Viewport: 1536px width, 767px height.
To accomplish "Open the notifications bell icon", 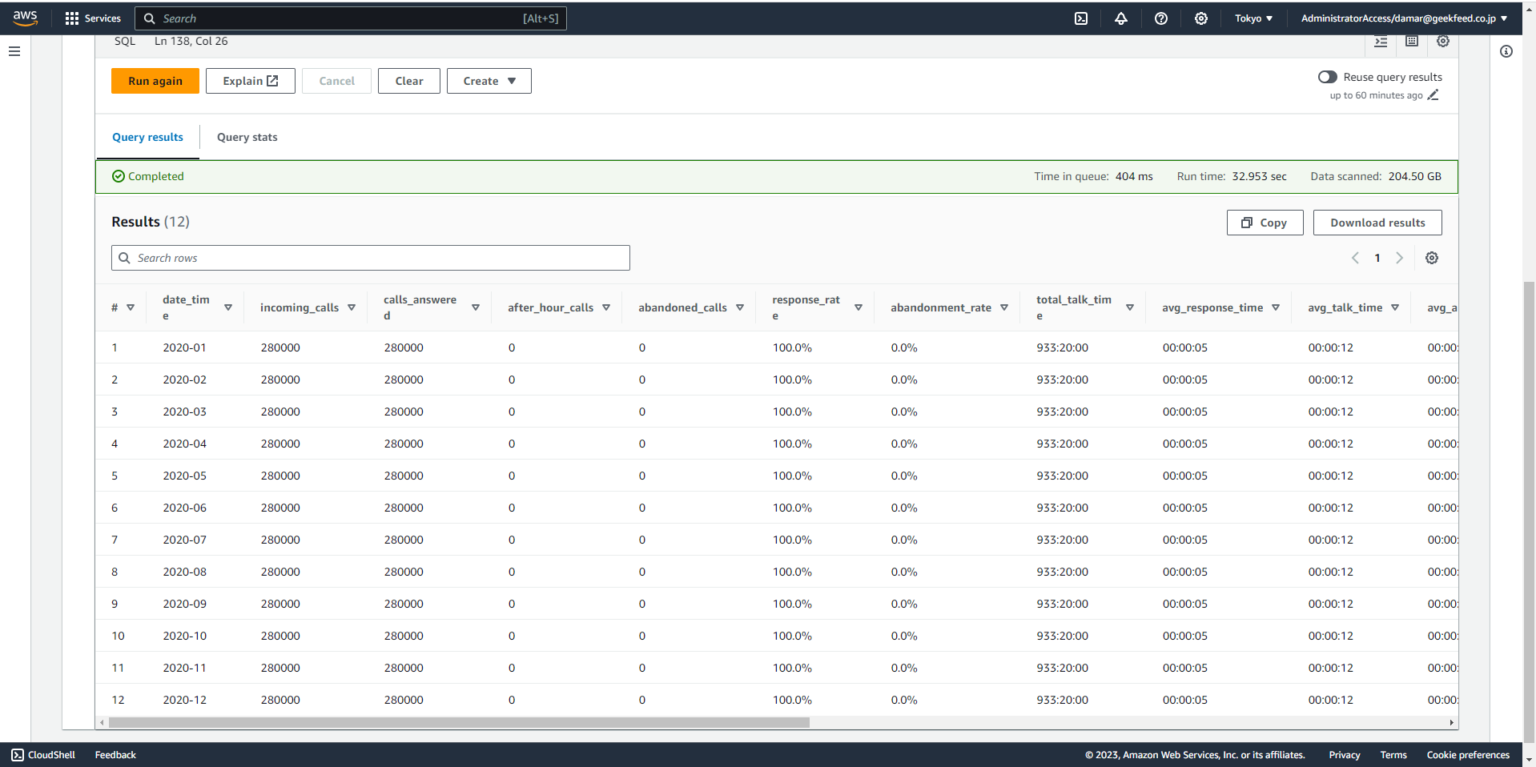I will click(x=1121, y=18).
